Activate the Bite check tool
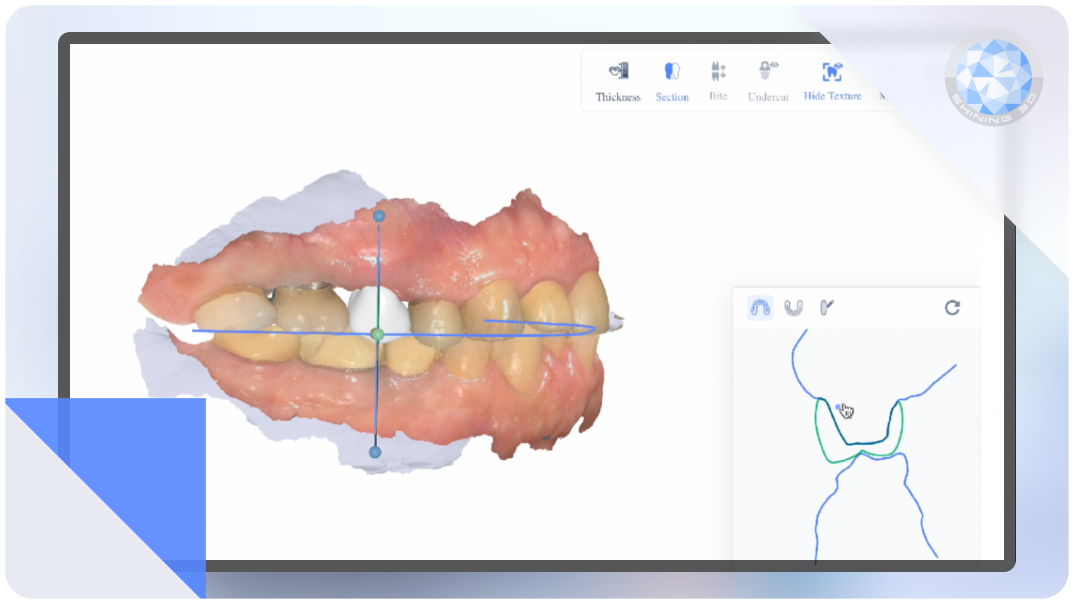1074x604 pixels. point(718,80)
